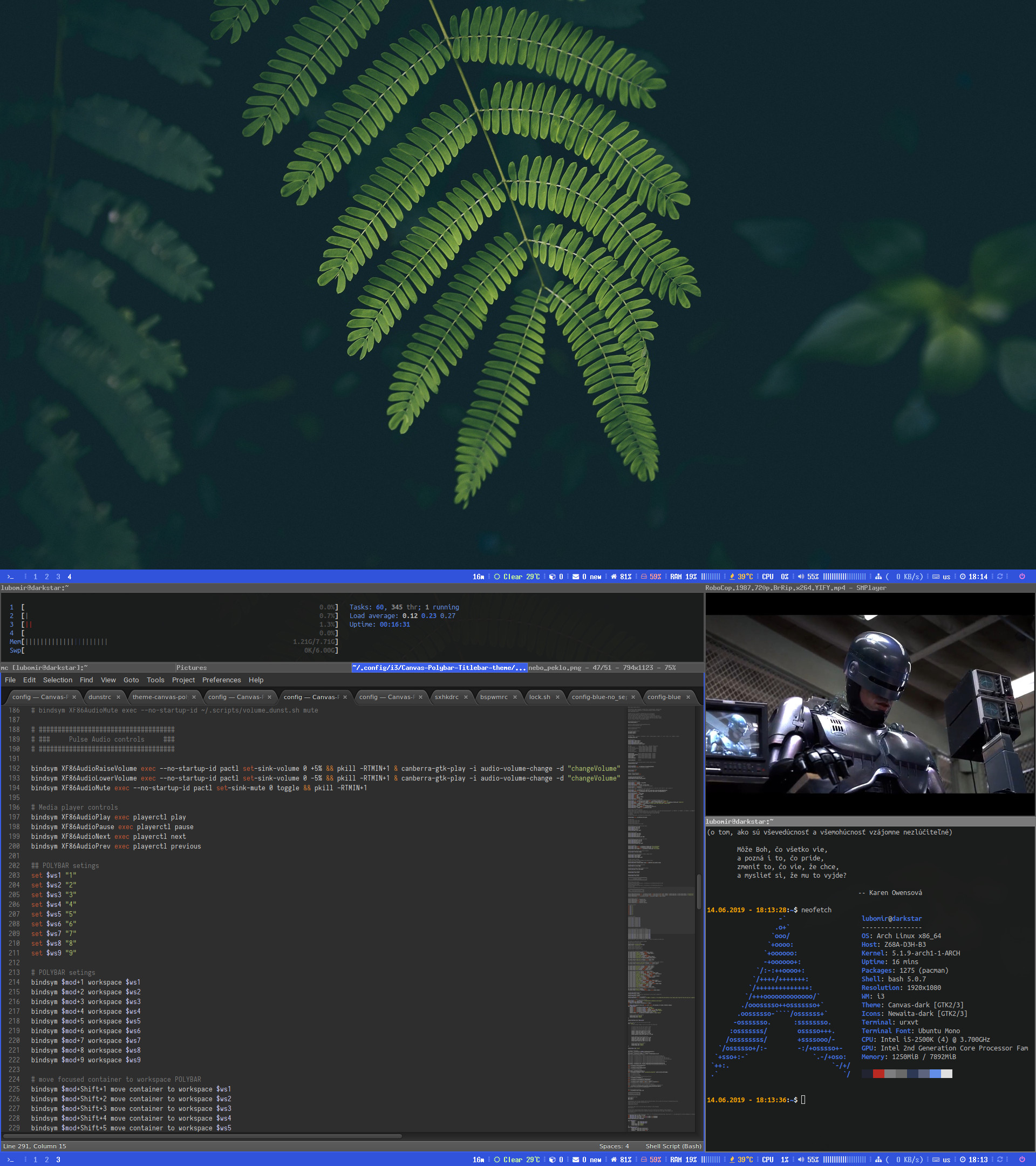Close the dunstrc tab
The image size is (1036, 1166).
click(118, 697)
